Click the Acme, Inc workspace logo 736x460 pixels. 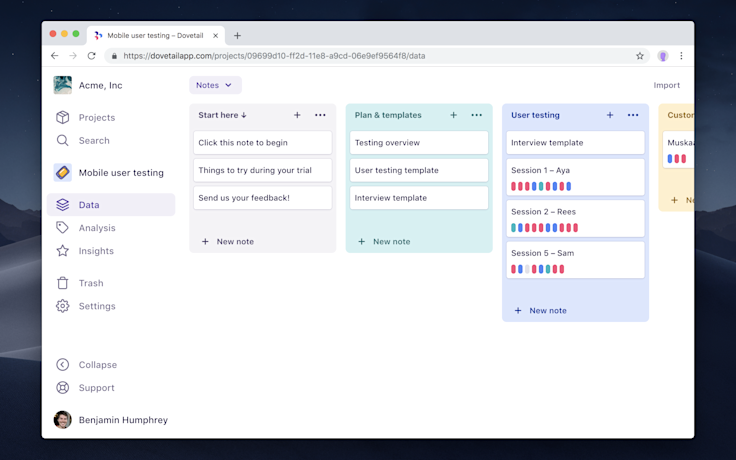62,85
